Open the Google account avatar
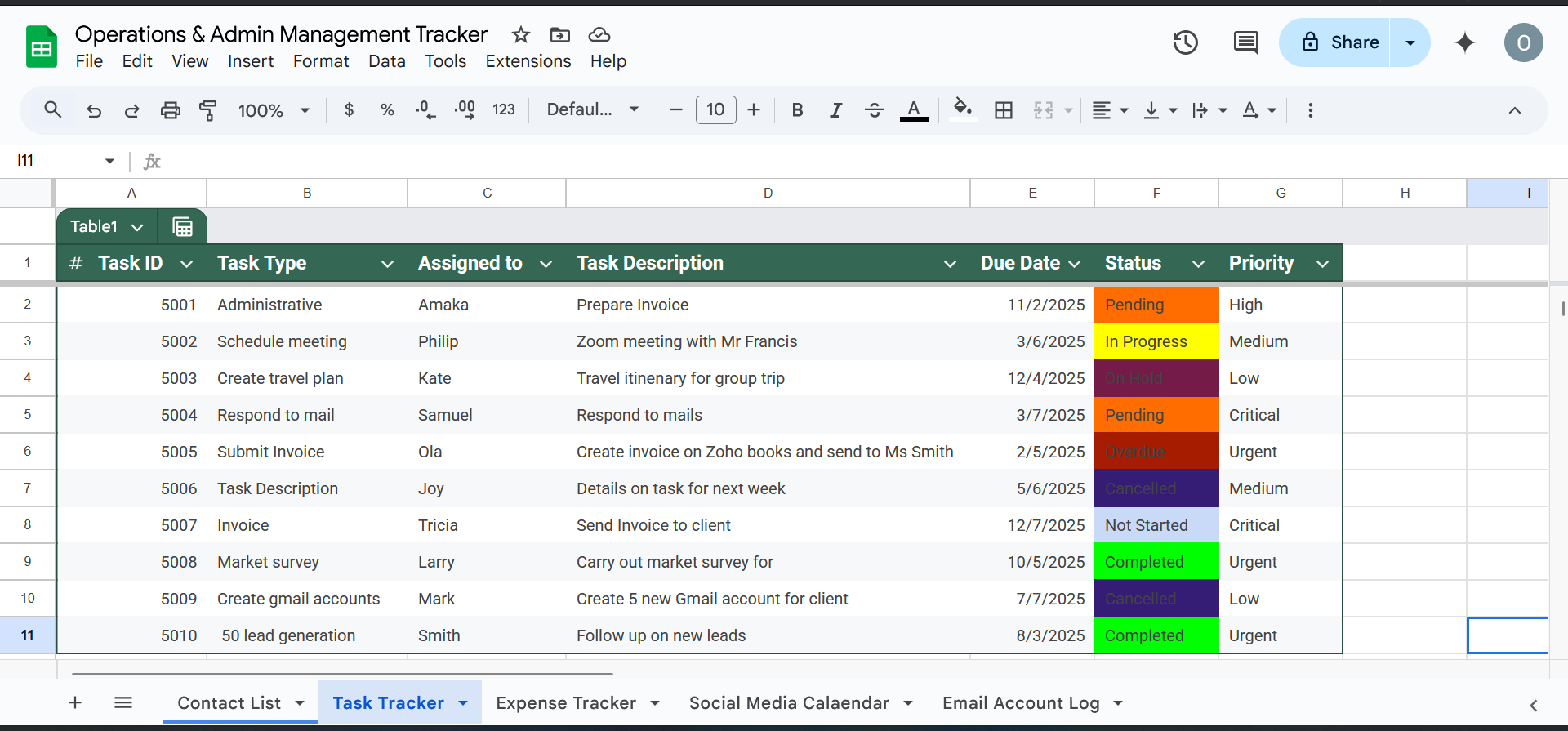The width and height of the screenshot is (1568, 731). [x=1524, y=42]
